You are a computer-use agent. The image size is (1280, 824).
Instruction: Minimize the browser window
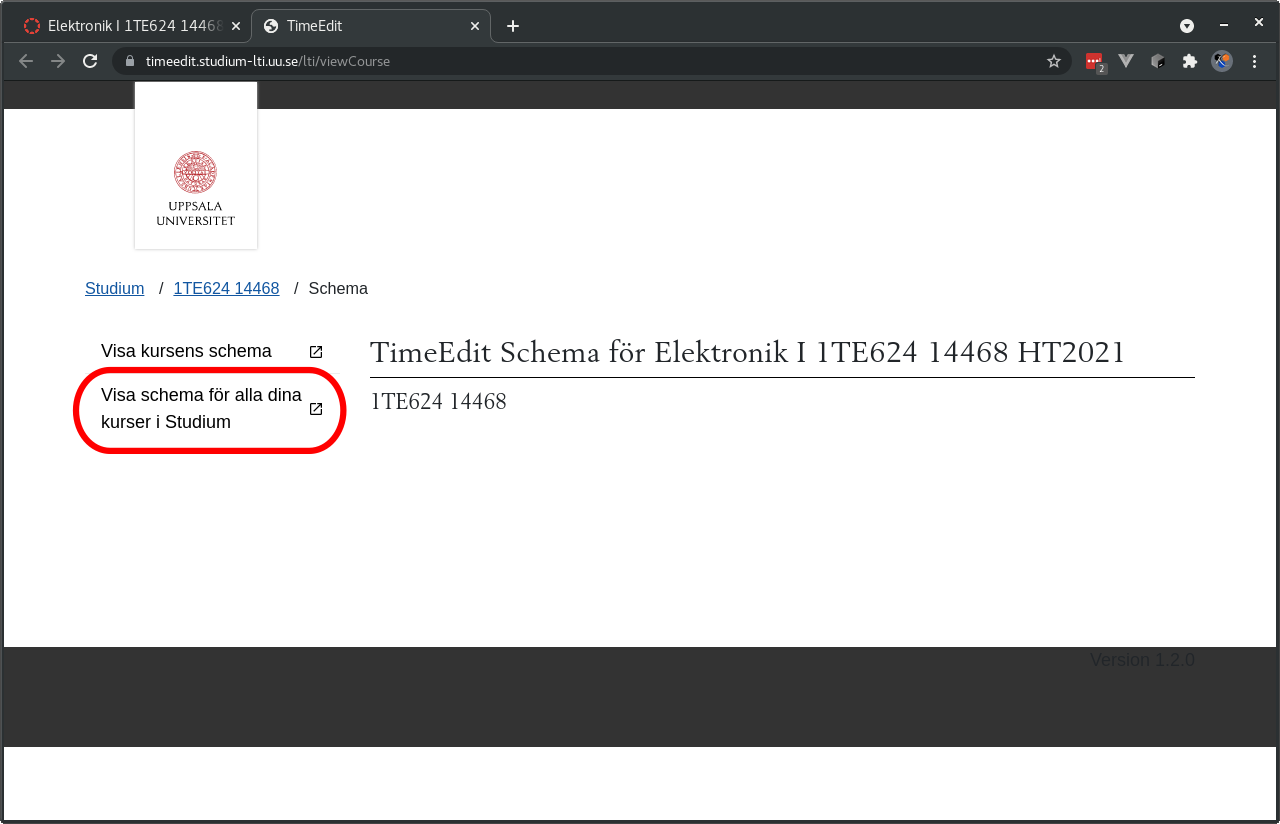[x=1223, y=25]
